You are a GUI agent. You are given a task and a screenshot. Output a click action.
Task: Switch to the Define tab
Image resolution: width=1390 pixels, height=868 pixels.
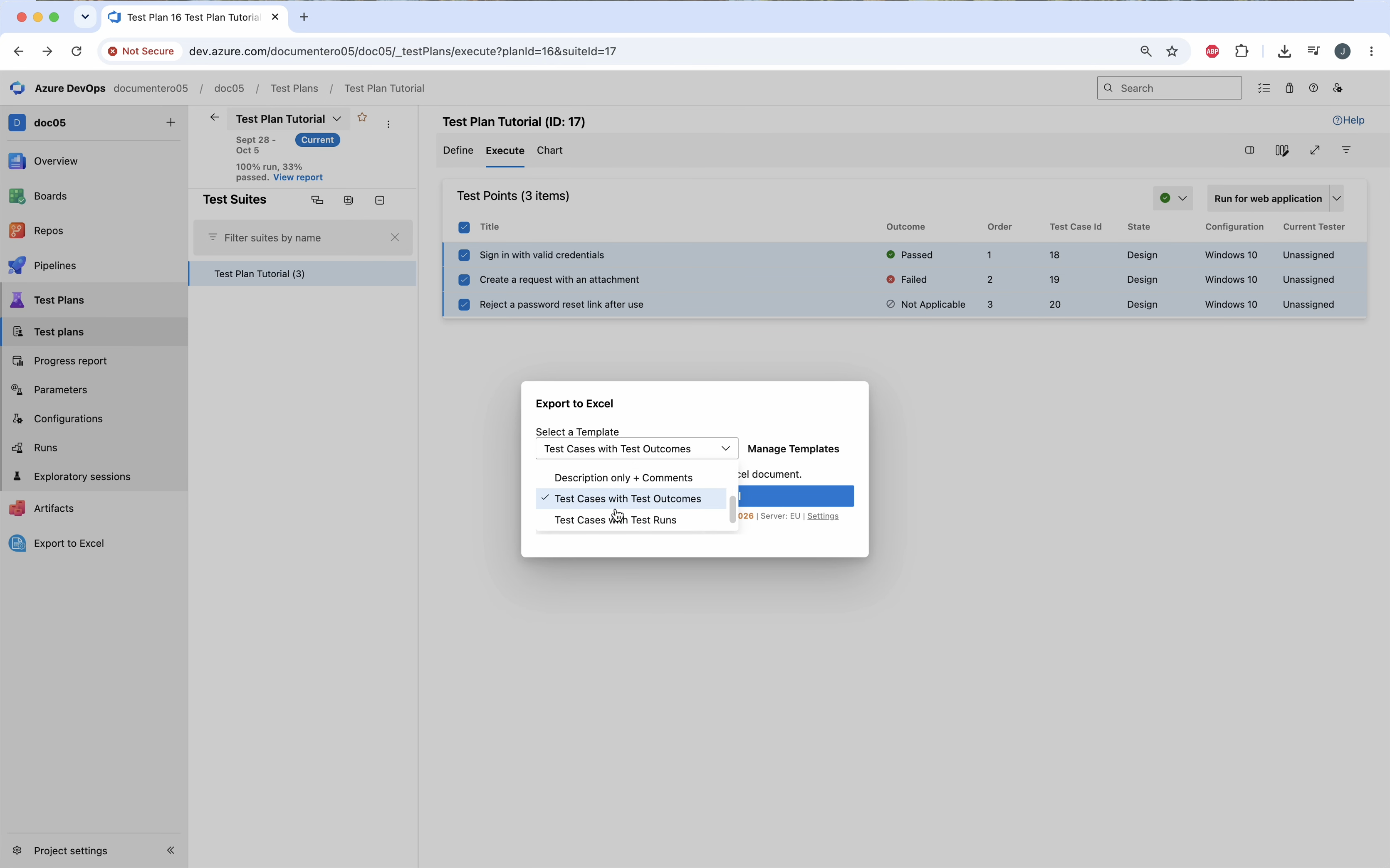pos(458,150)
